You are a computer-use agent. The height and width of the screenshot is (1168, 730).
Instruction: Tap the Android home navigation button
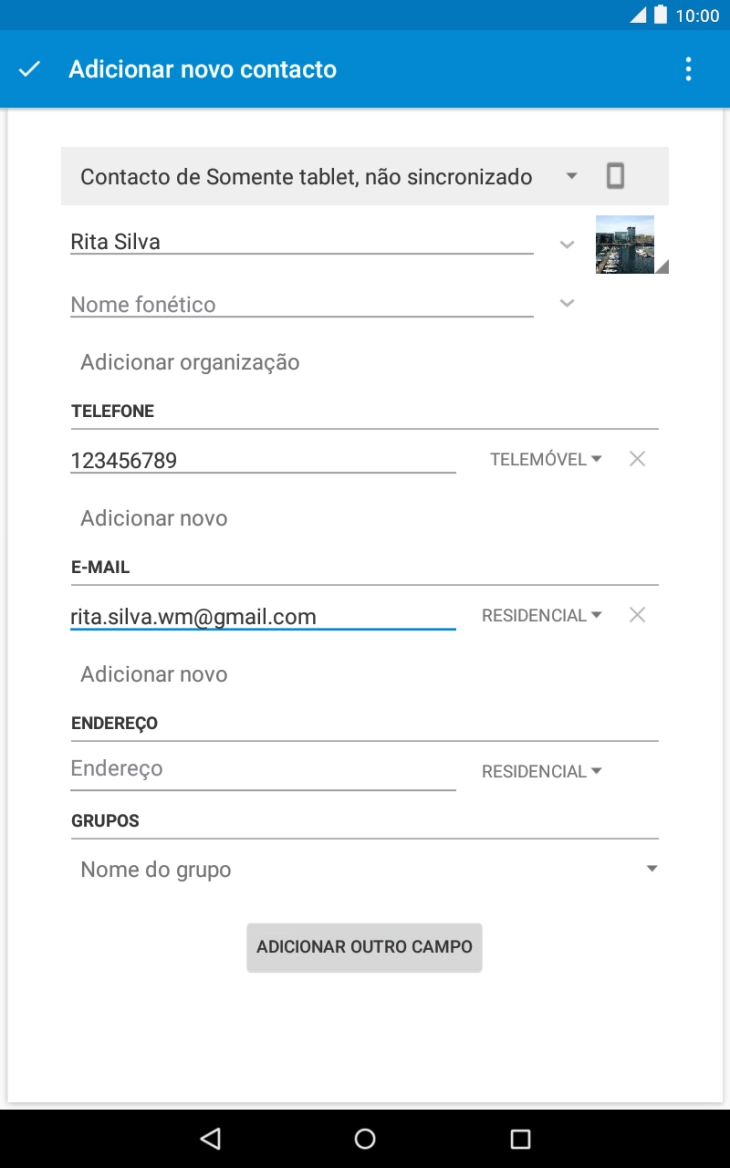365,1138
